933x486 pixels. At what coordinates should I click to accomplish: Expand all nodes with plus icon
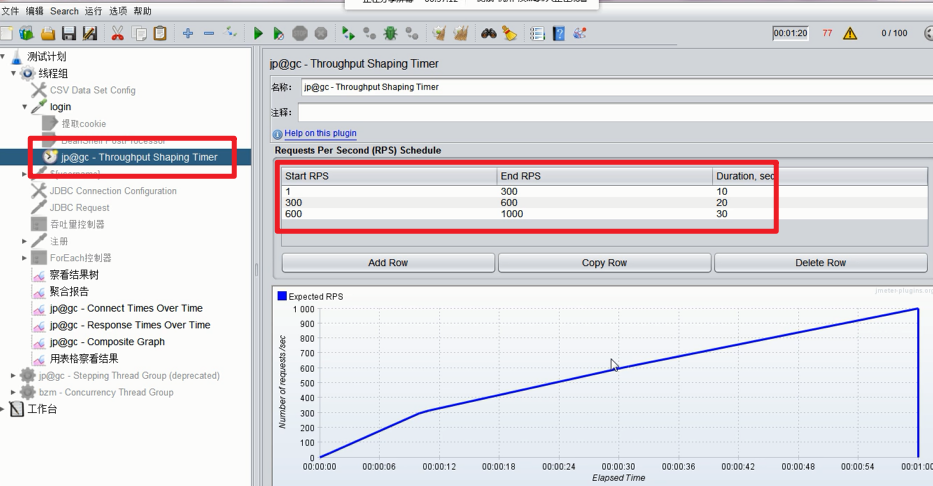[x=188, y=33]
